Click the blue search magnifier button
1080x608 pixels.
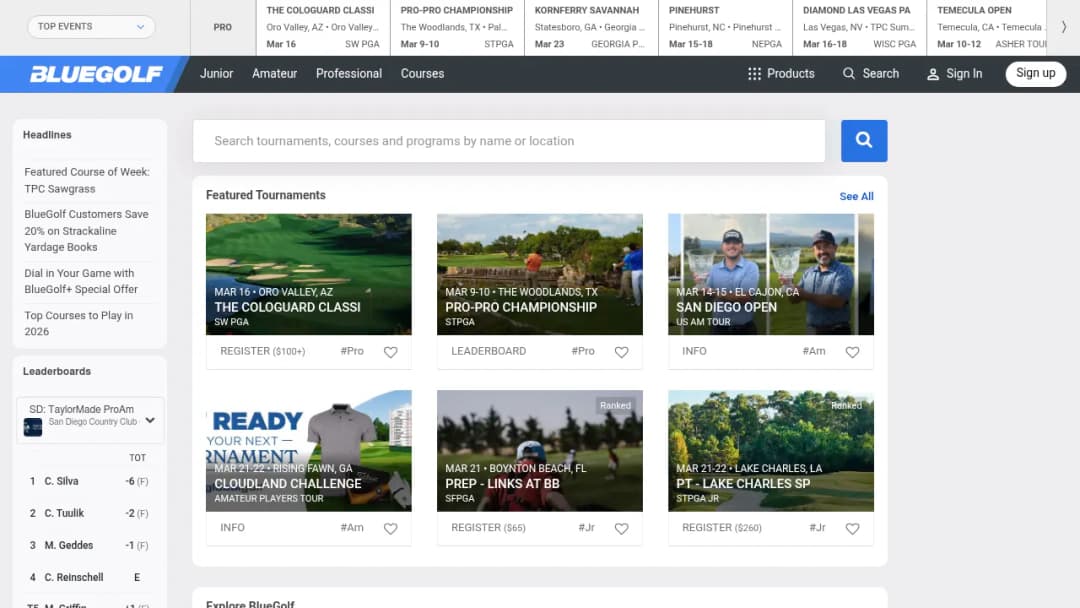pos(864,140)
